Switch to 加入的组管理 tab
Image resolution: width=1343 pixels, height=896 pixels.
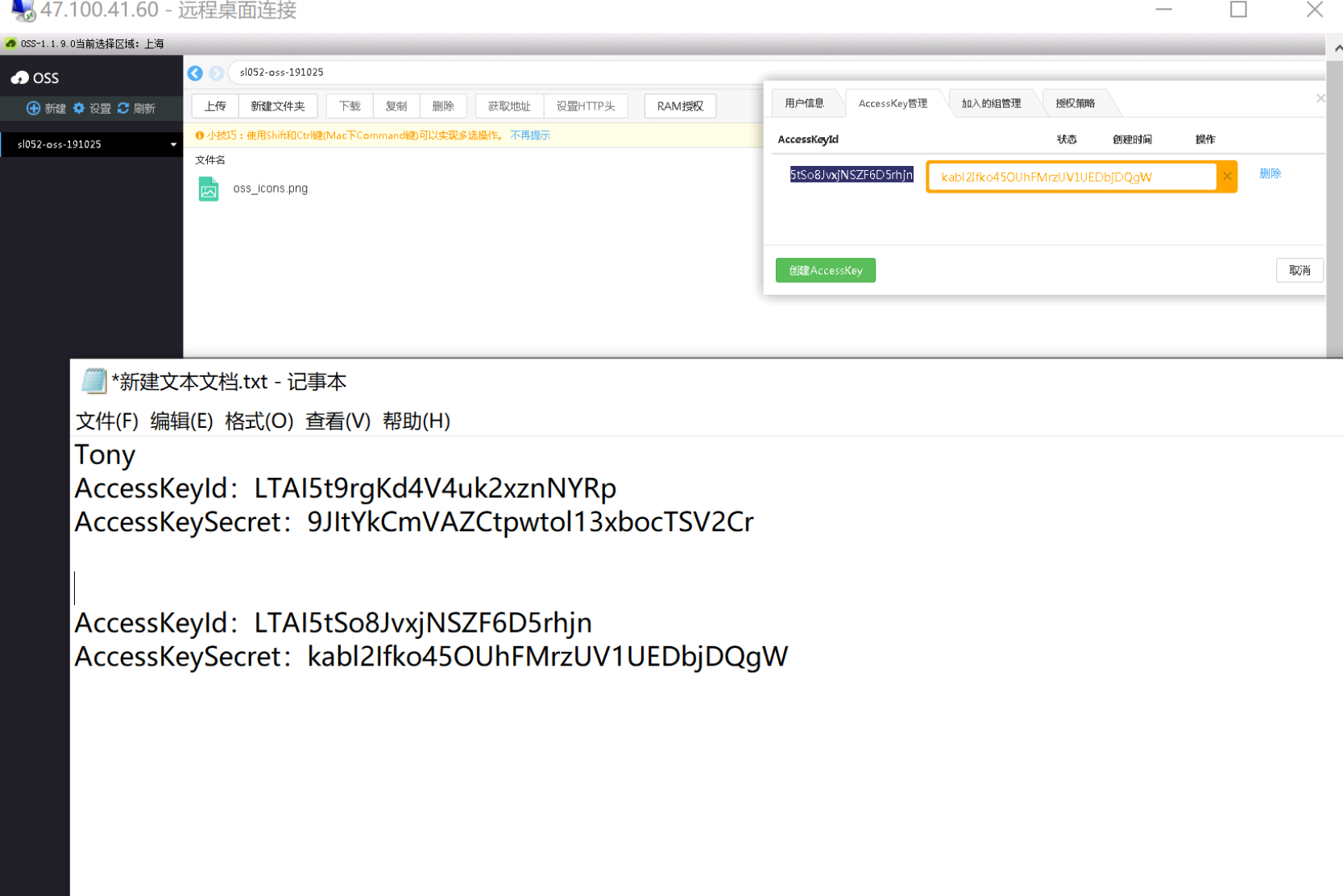coord(991,103)
